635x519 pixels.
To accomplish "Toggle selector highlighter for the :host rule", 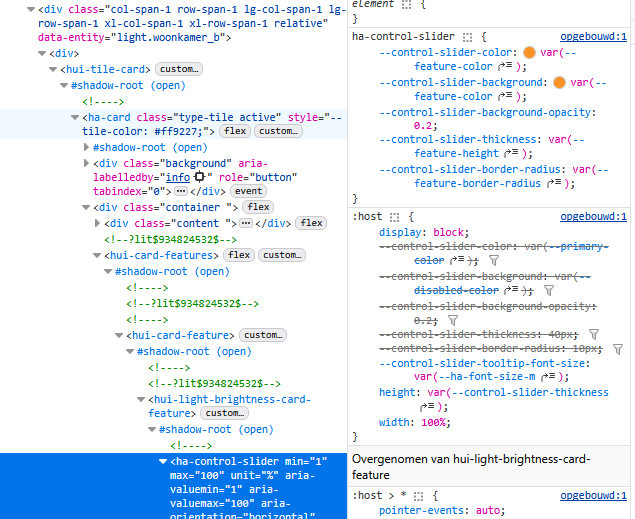I will pyautogui.click(x=394, y=217).
